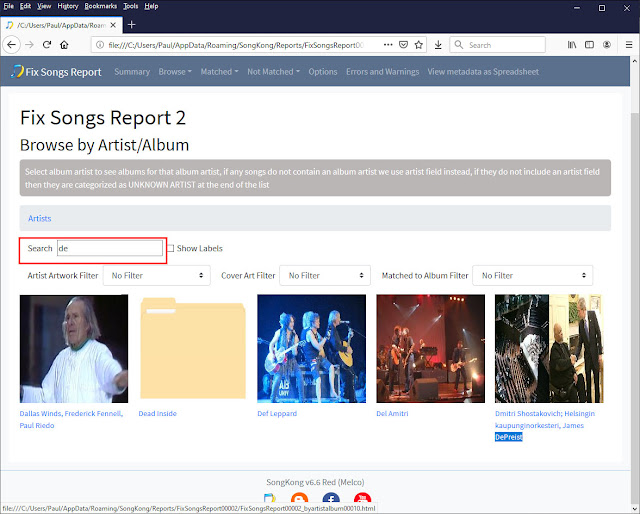This screenshot has width=640, height=514.
Task: Open the Cover Art Filter dropdown
Action: 325,276
